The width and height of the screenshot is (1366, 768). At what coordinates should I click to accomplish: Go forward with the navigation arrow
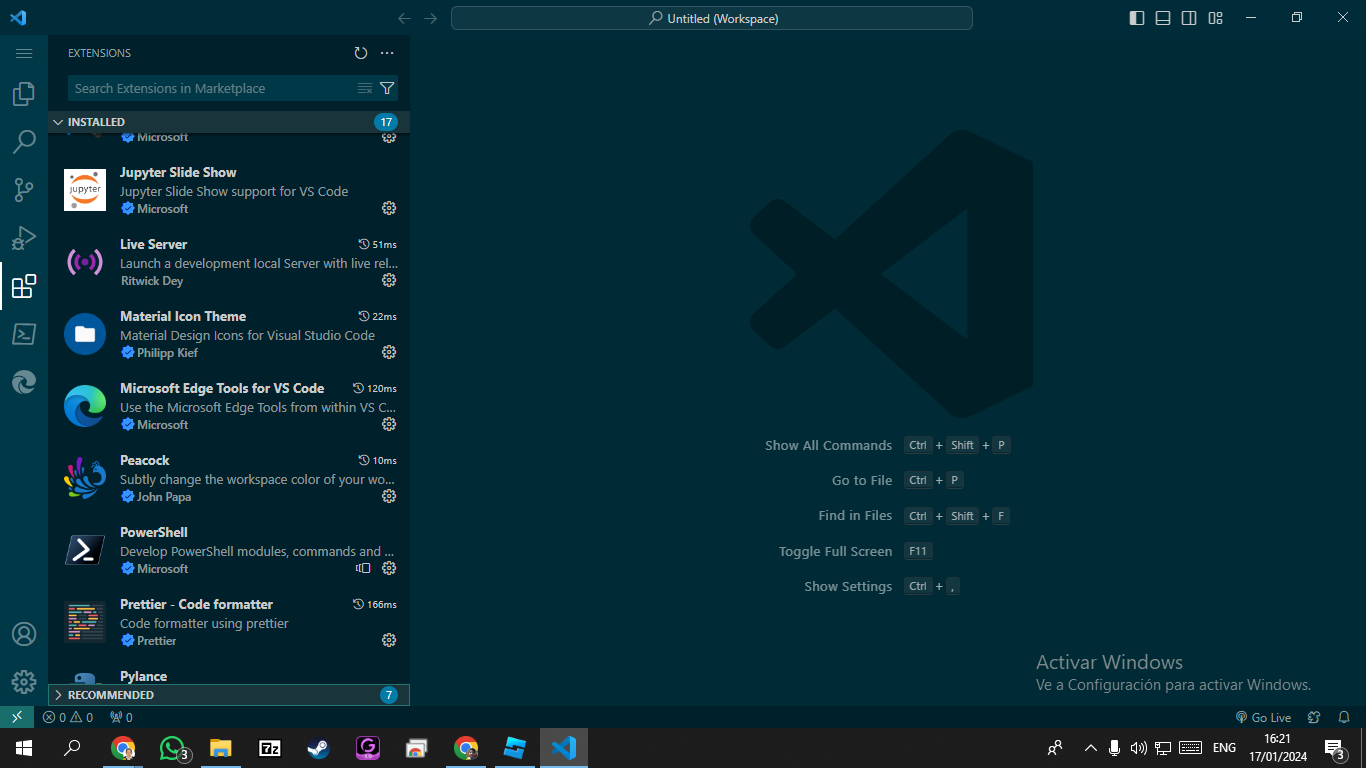[x=431, y=18]
